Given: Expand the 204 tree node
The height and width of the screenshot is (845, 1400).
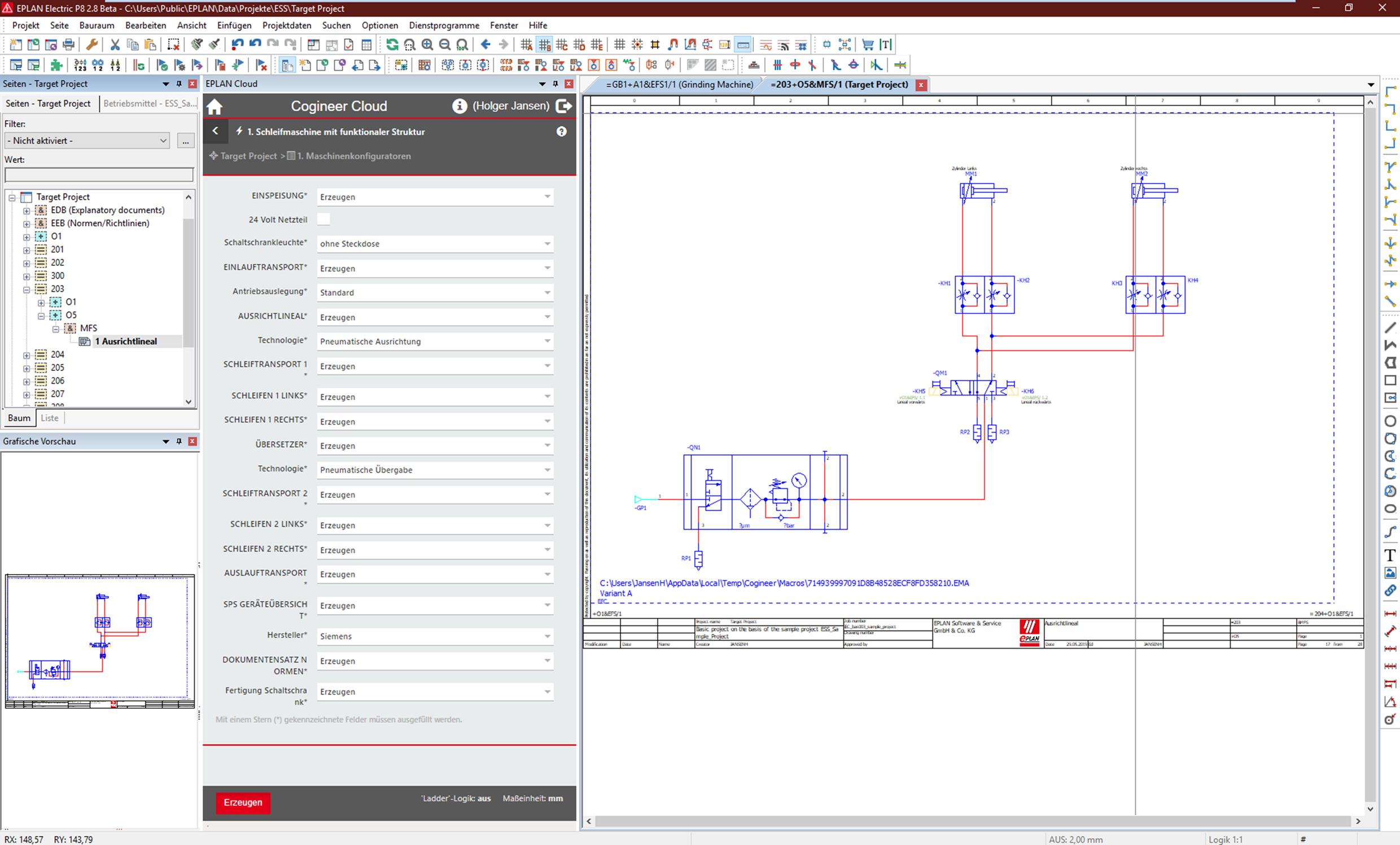Looking at the screenshot, I should [27, 354].
